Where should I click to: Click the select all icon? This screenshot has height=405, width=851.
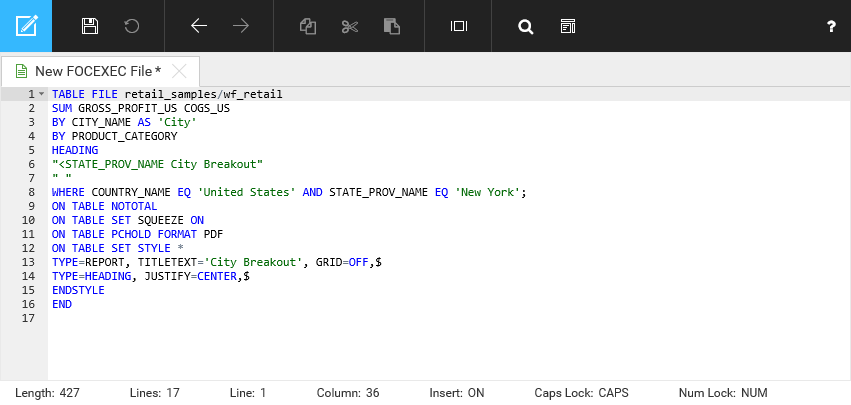pos(459,26)
